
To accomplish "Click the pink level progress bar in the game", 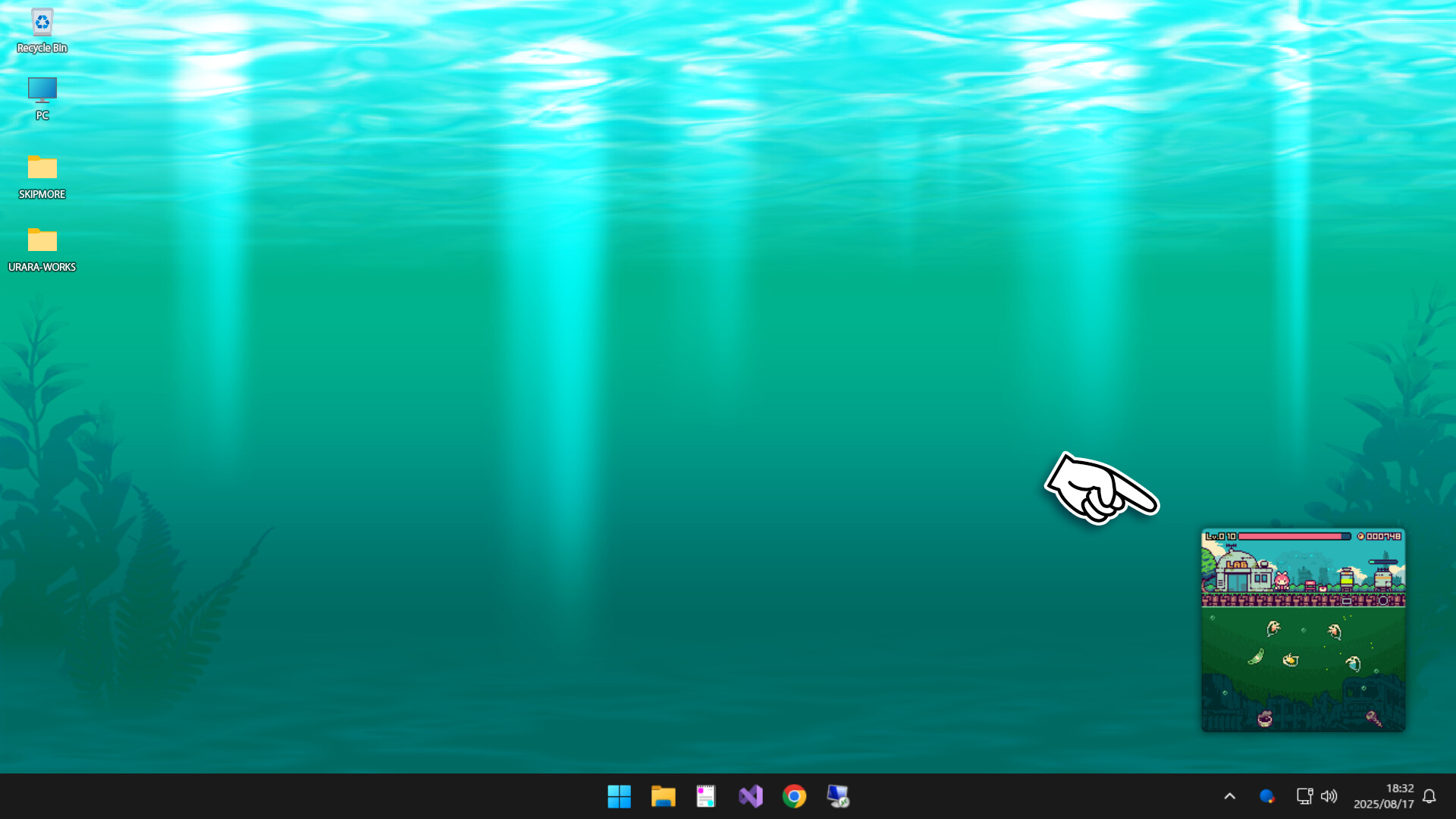I will [x=1289, y=536].
